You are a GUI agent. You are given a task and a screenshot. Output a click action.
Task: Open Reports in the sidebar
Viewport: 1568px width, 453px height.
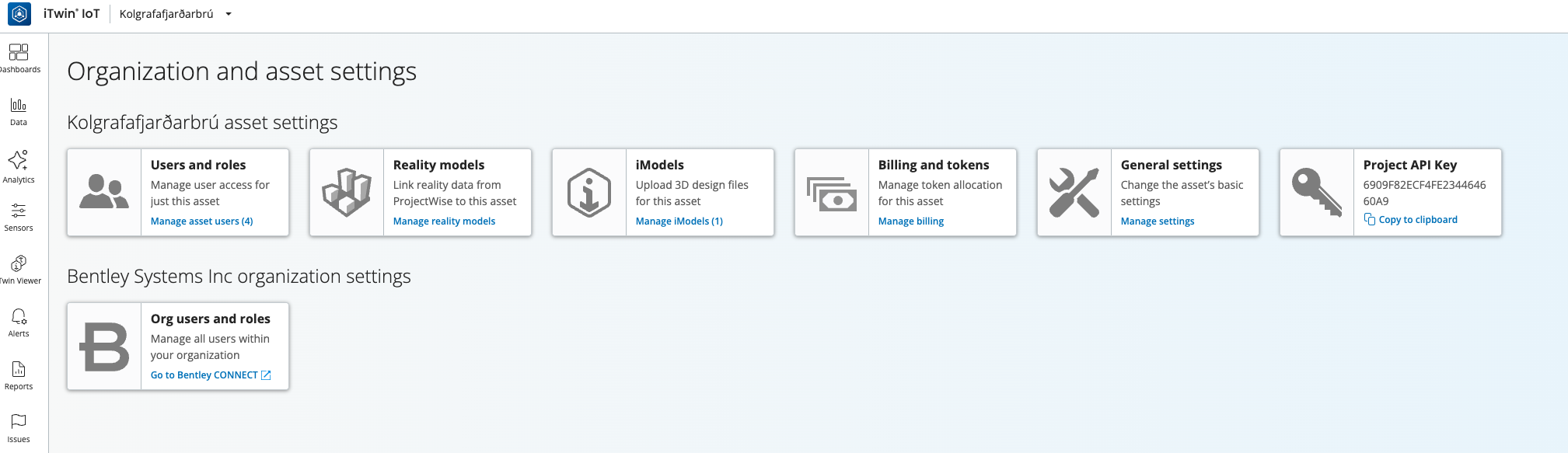pos(19,369)
